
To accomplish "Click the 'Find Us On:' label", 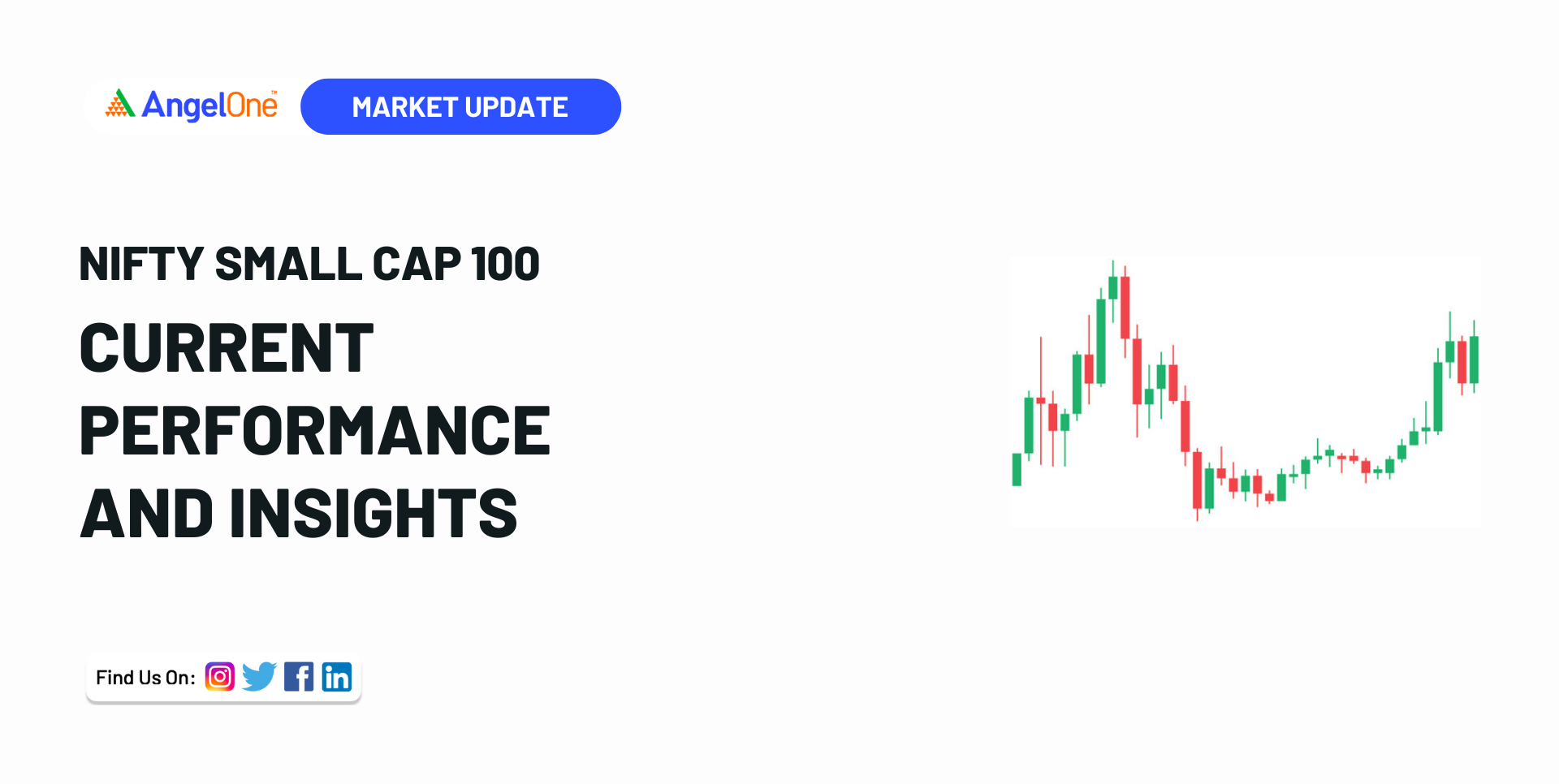I will pyautogui.click(x=145, y=678).
